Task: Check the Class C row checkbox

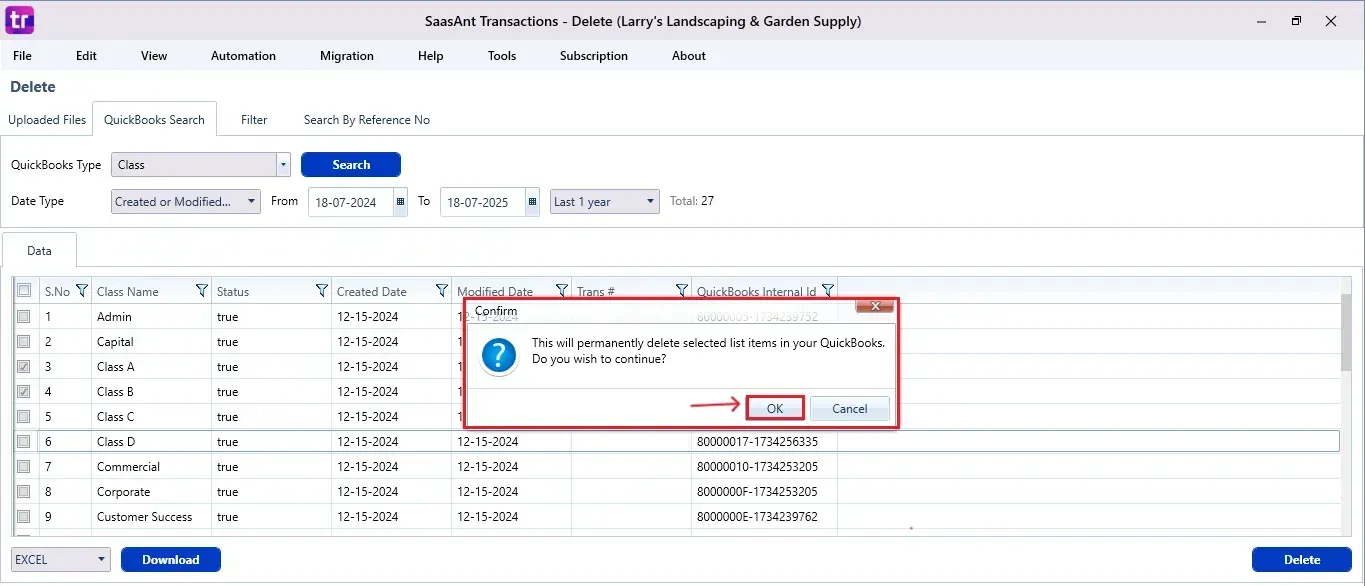Action: pos(24,416)
